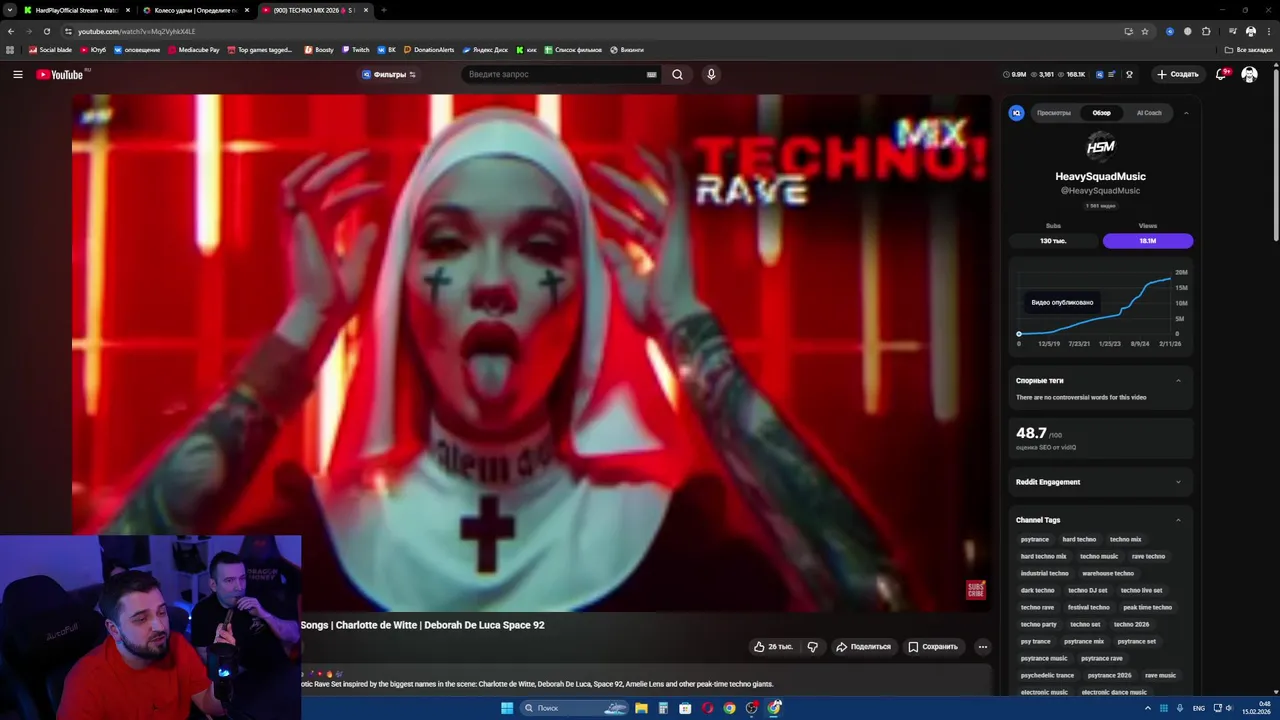The width and height of the screenshot is (1280, 720).
Task: Like the video with 26 тыс. thumbs up
Action: [773, 647]
